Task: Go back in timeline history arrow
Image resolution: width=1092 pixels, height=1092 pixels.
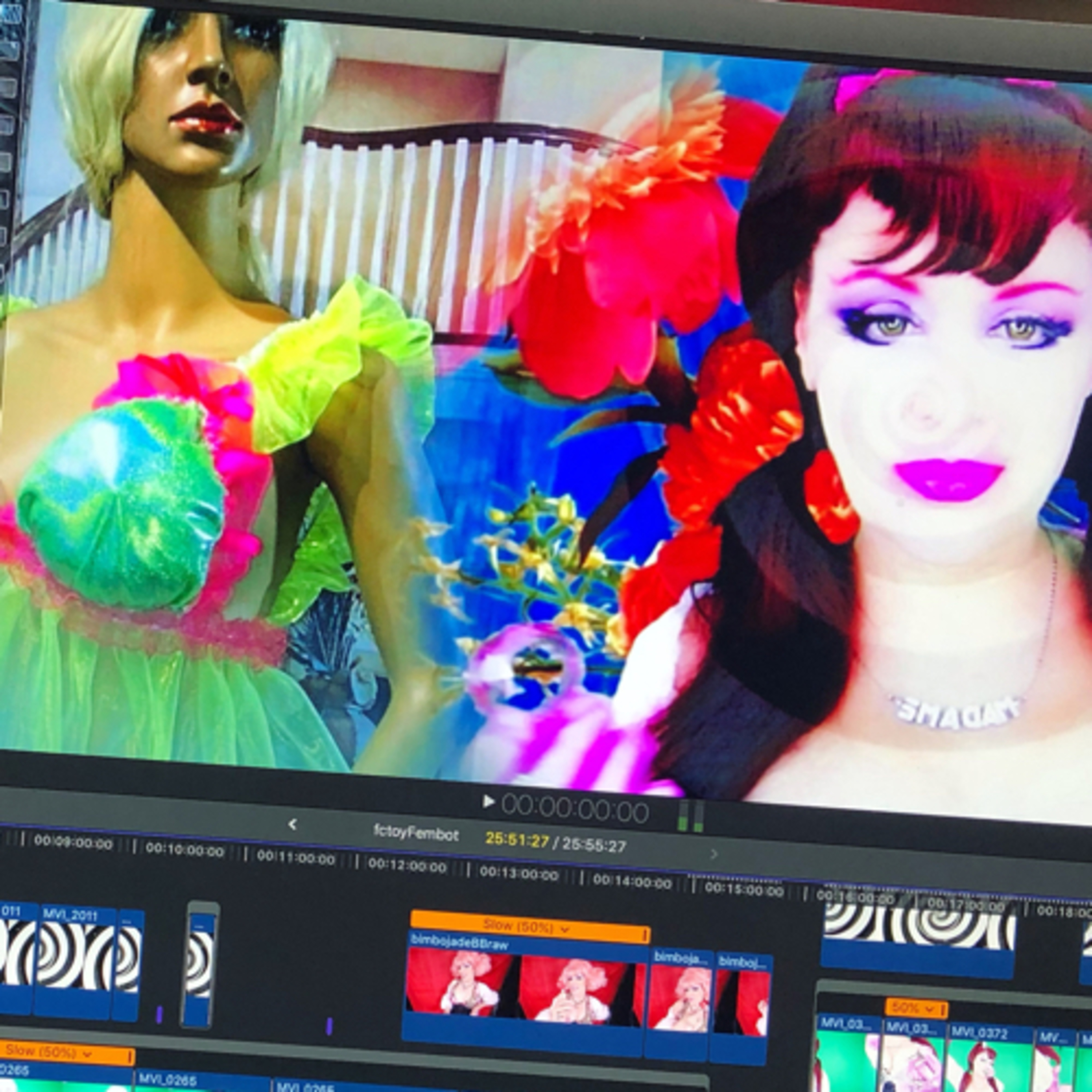Action: 292,825
